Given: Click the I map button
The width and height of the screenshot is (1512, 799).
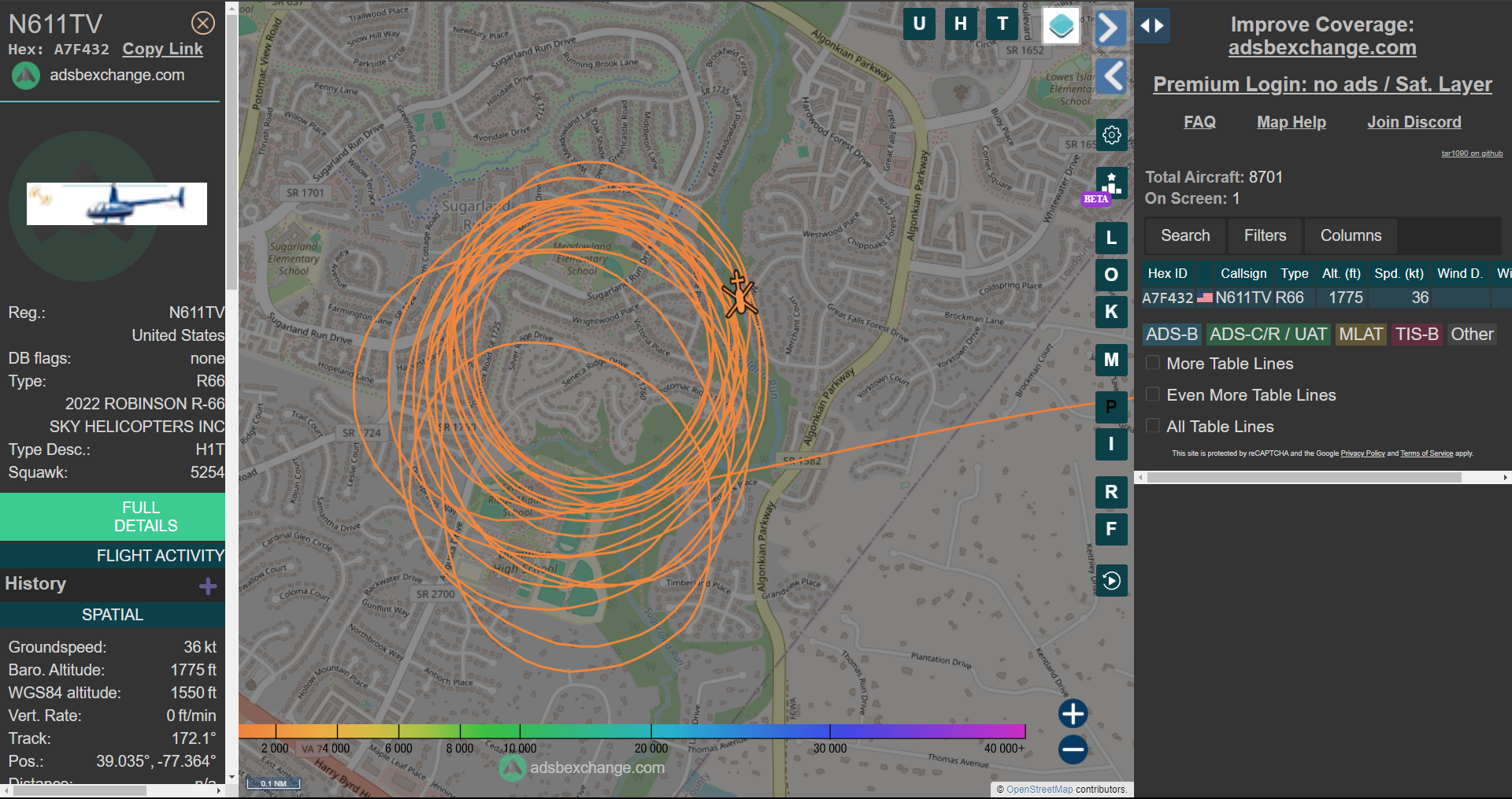Looking at the screenshot, I should coord(1111,444).
